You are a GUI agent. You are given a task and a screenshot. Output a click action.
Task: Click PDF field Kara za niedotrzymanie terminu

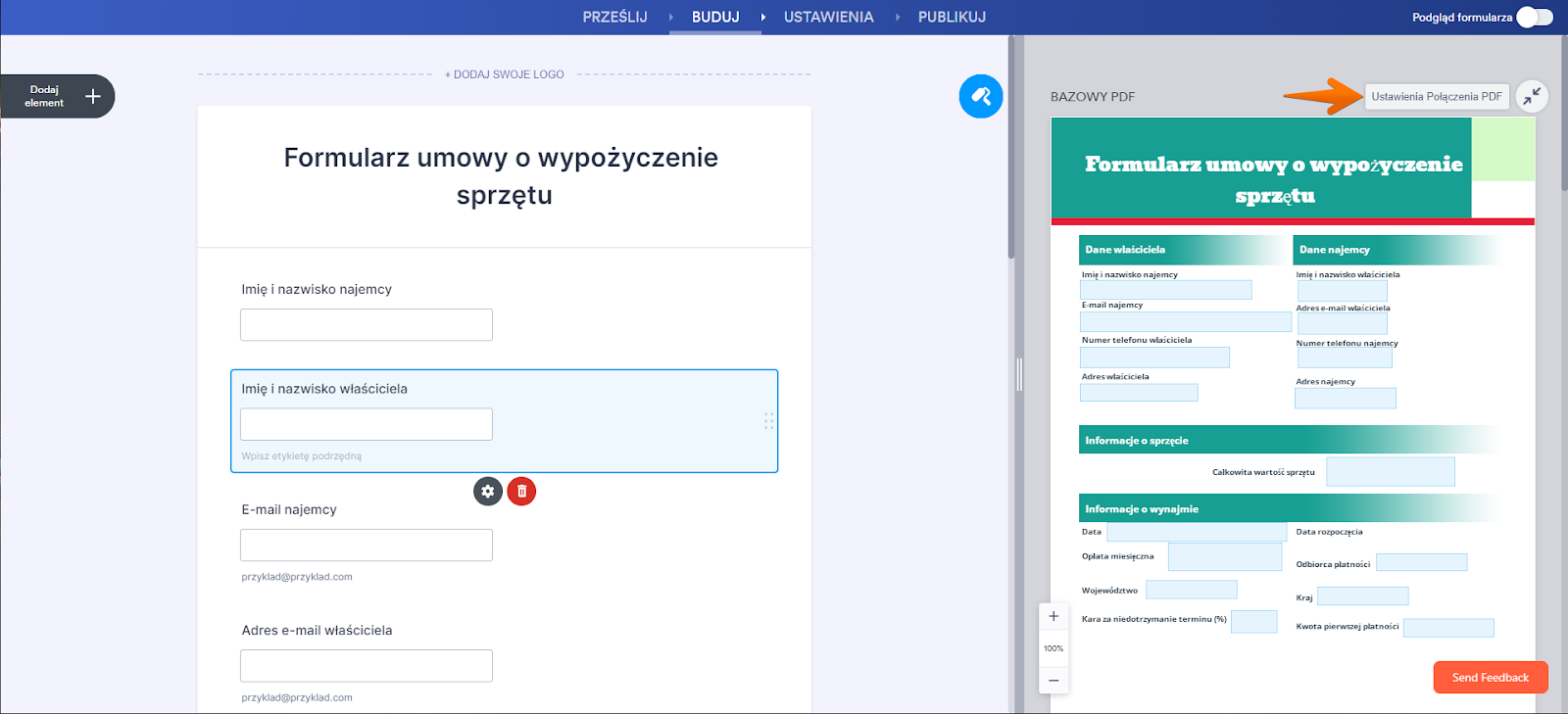(x=1254, y=621)
